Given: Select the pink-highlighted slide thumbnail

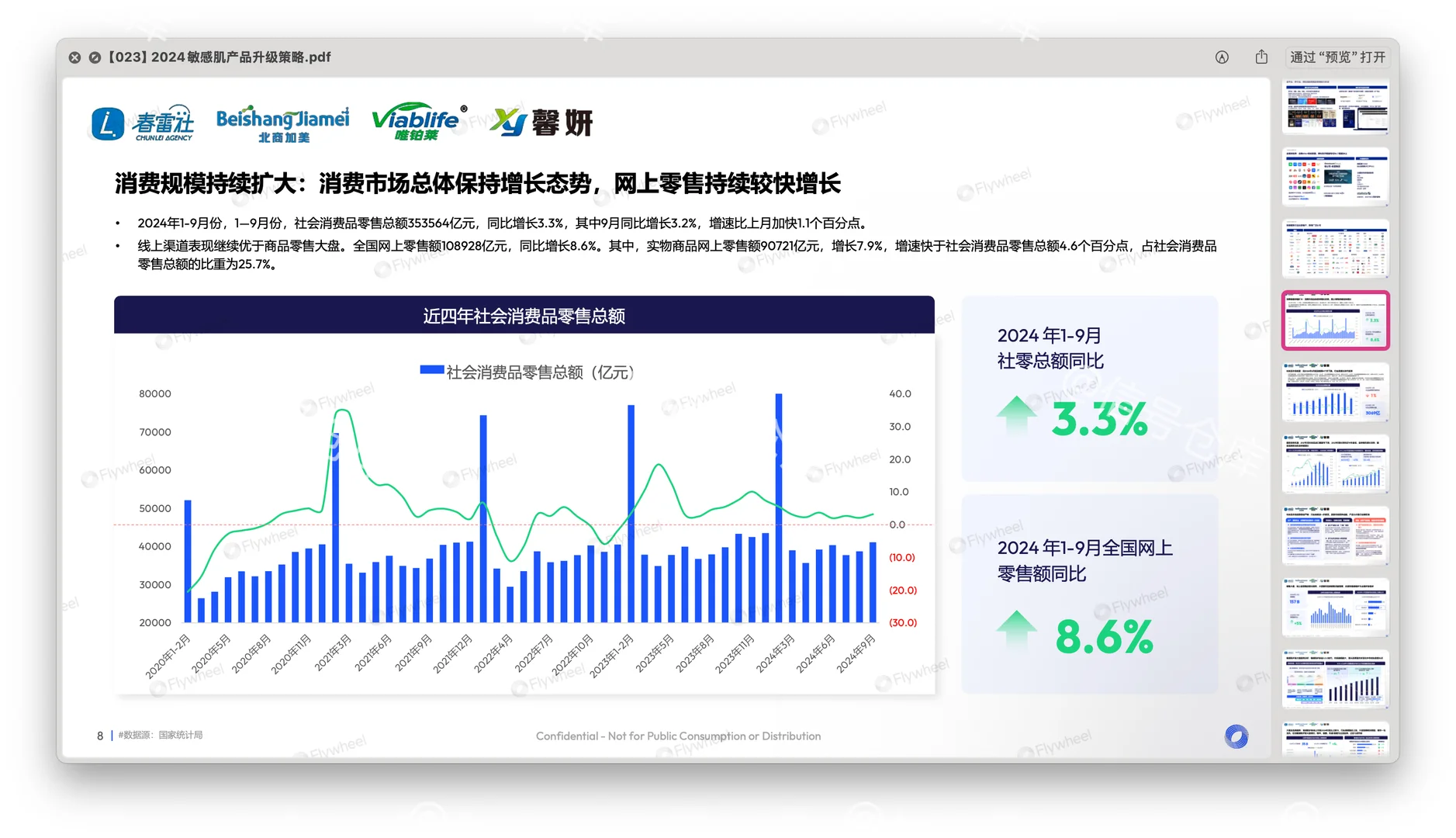Looking at the screenshot, I should (x=1335, y=320).
